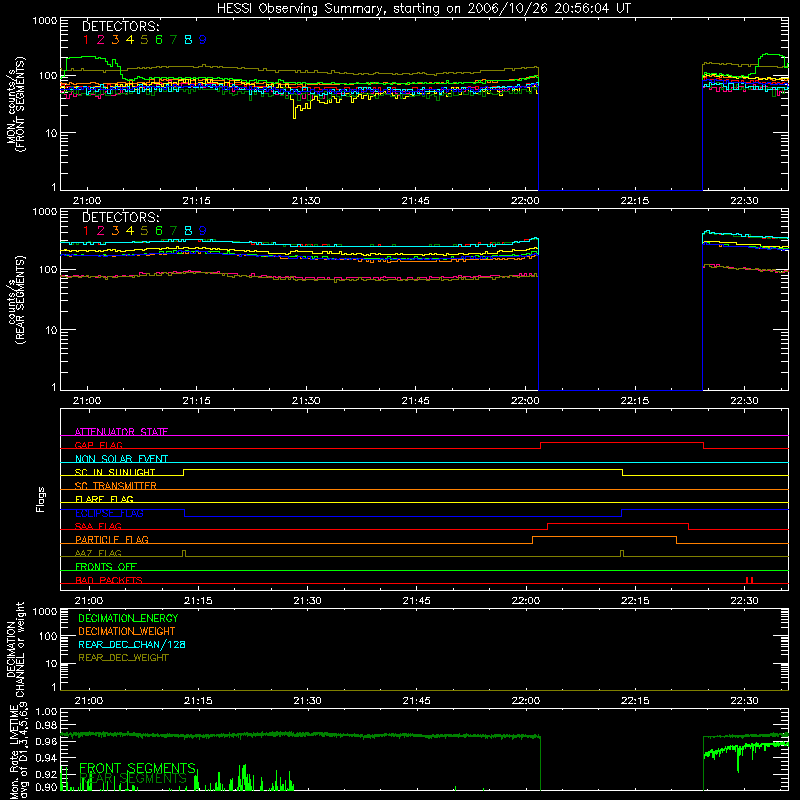Select cyan detector 8 in rear segments legend
Viewport: 800px width, 800px height.
pyautogui.click(x=188, y=231)
